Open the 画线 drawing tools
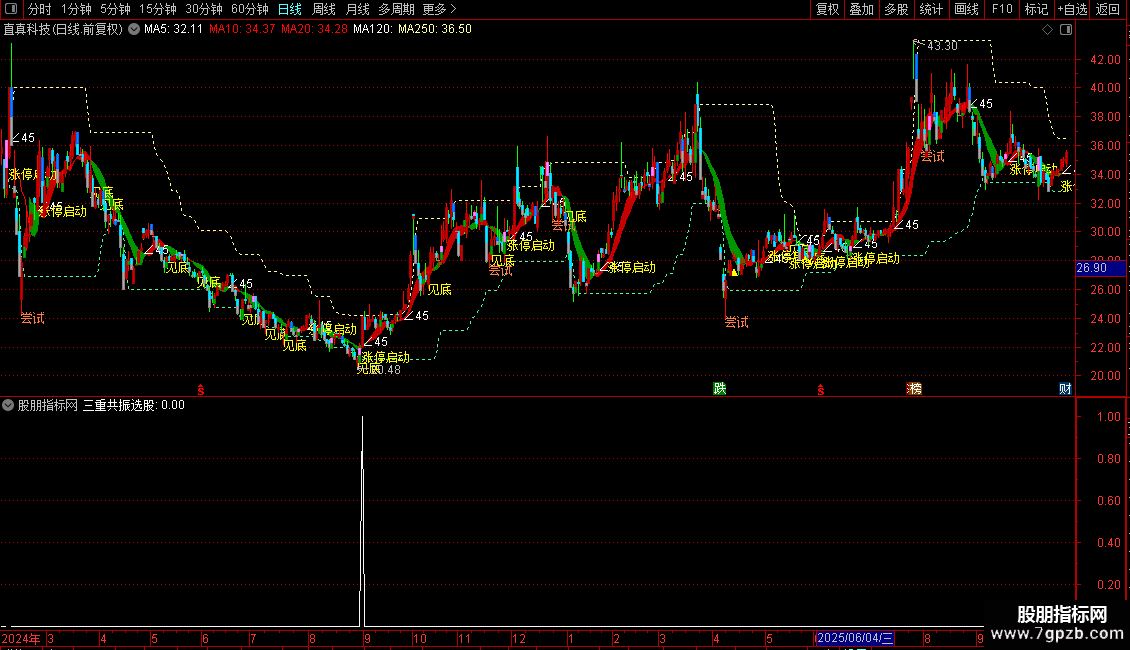 pos(966,9)
